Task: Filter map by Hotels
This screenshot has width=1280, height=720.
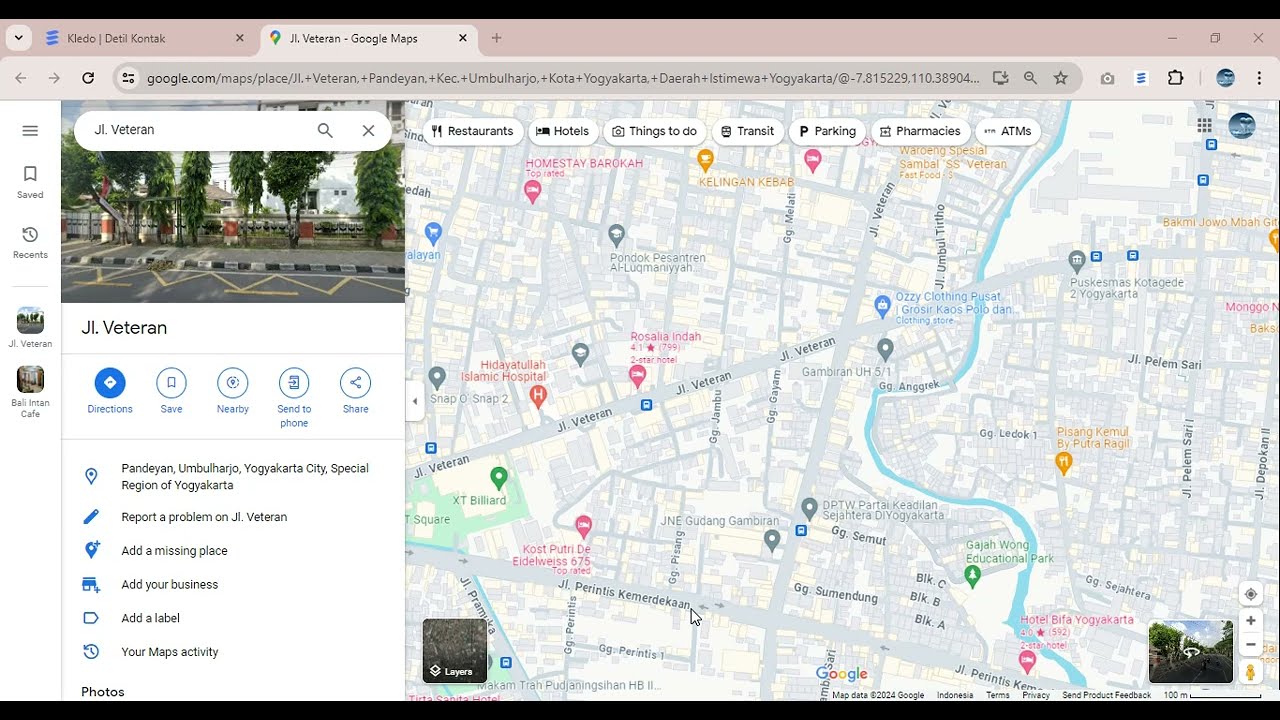Action: tap(563, 131)
